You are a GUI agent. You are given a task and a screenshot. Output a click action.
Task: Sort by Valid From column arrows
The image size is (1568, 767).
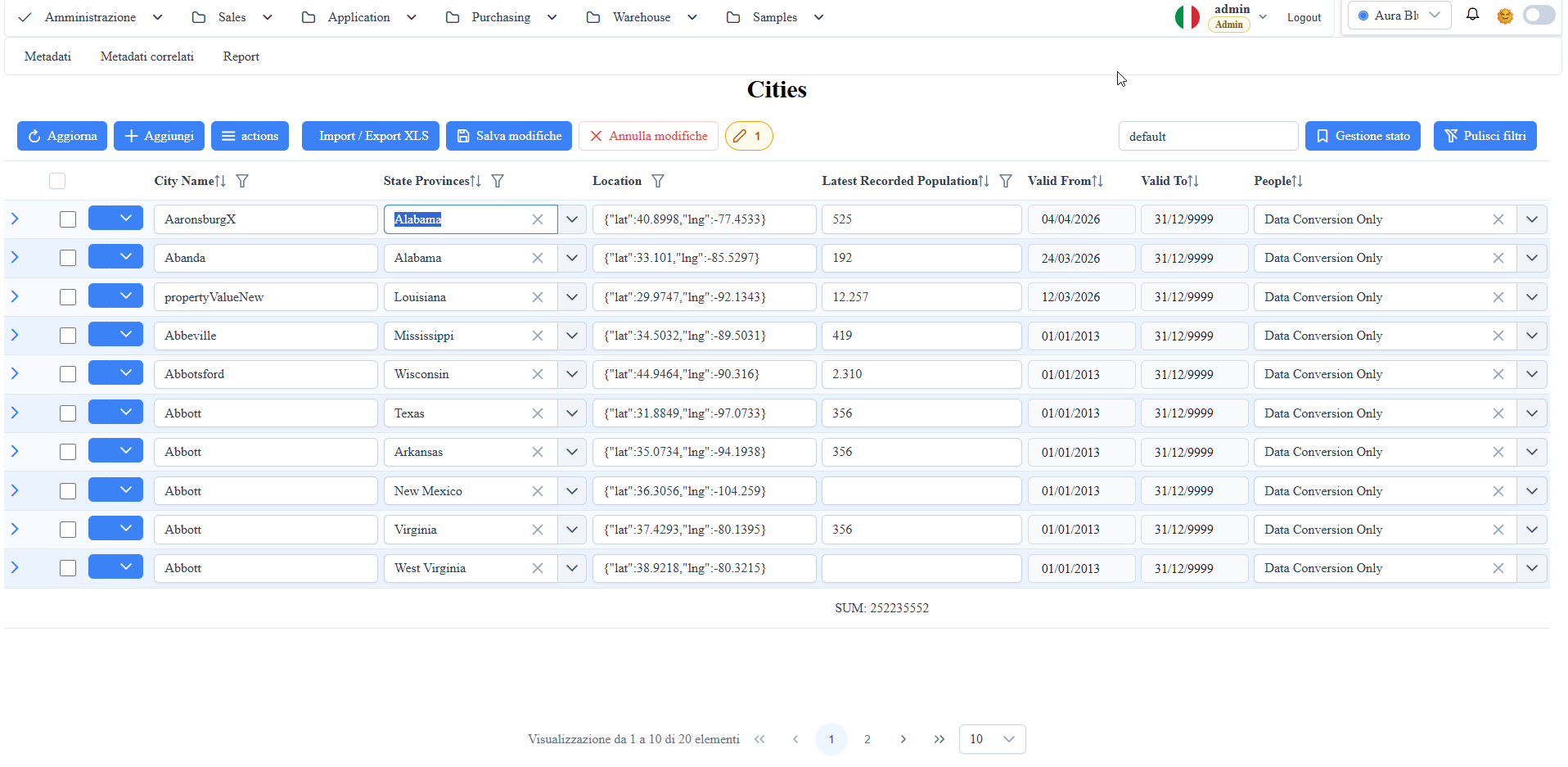coord(1097,181)
